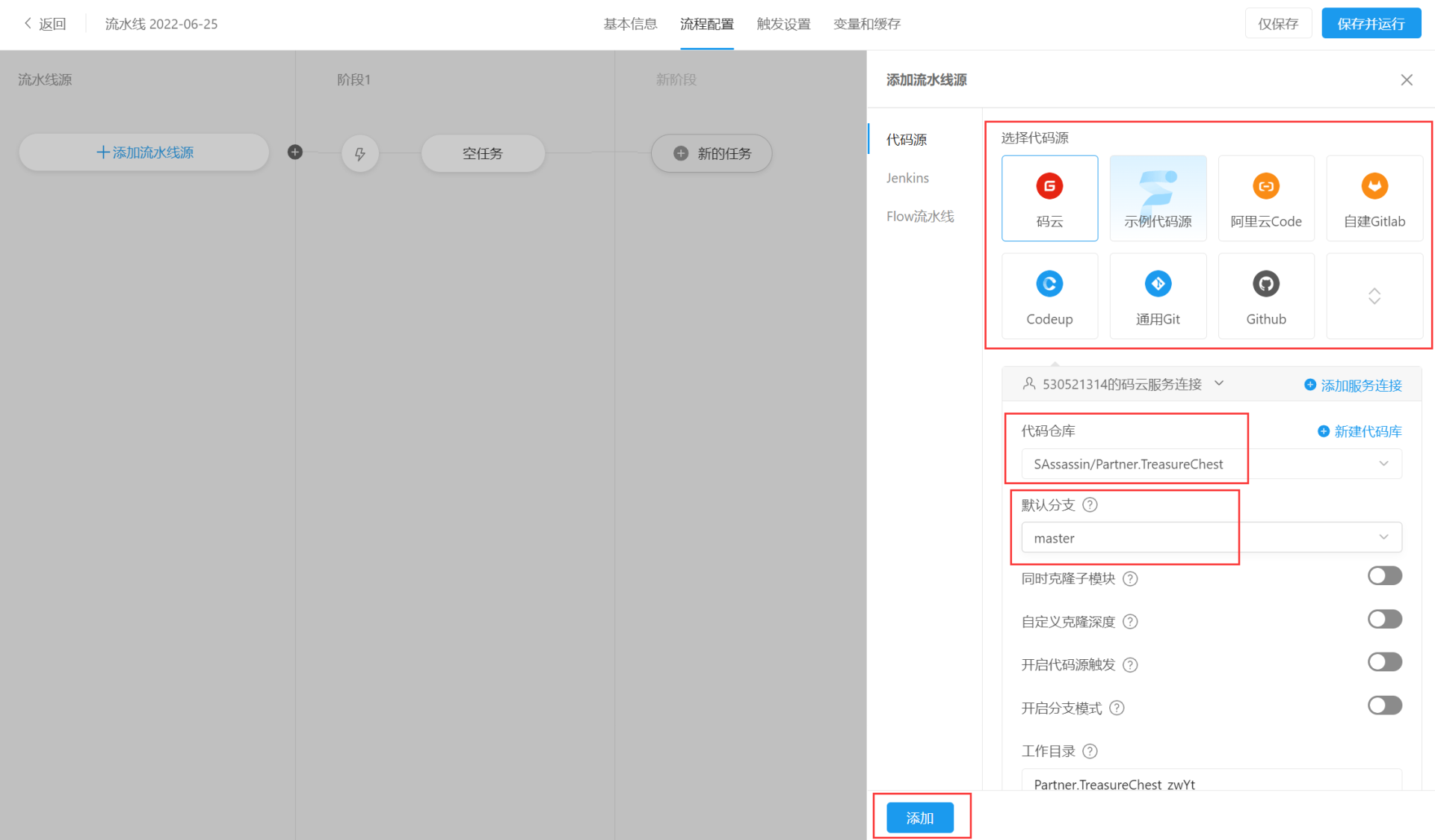
Task: Pick the 自建Gitlab source icon
Action: (x=1374, y=187)
